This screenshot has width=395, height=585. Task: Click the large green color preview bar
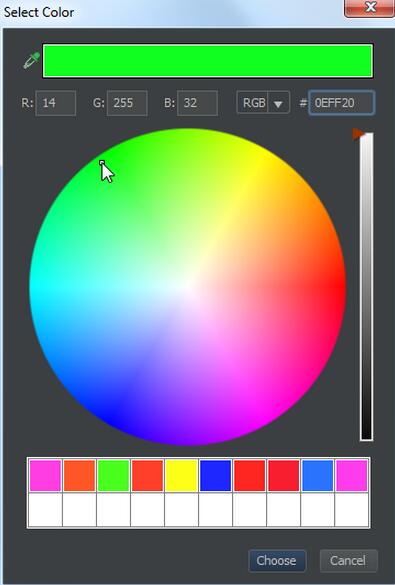pyautogui.click(x=208, y=61)
